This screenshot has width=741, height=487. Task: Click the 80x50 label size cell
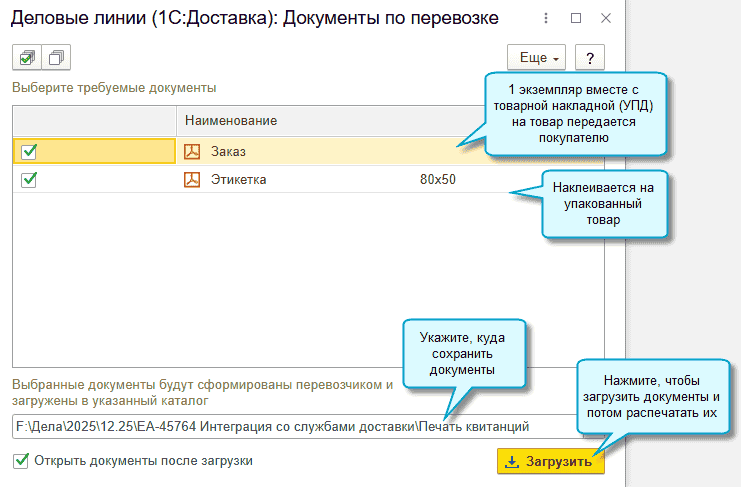pos(438,180)
